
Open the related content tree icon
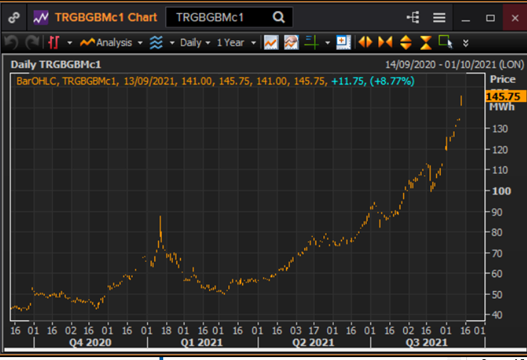click(413, 17)
